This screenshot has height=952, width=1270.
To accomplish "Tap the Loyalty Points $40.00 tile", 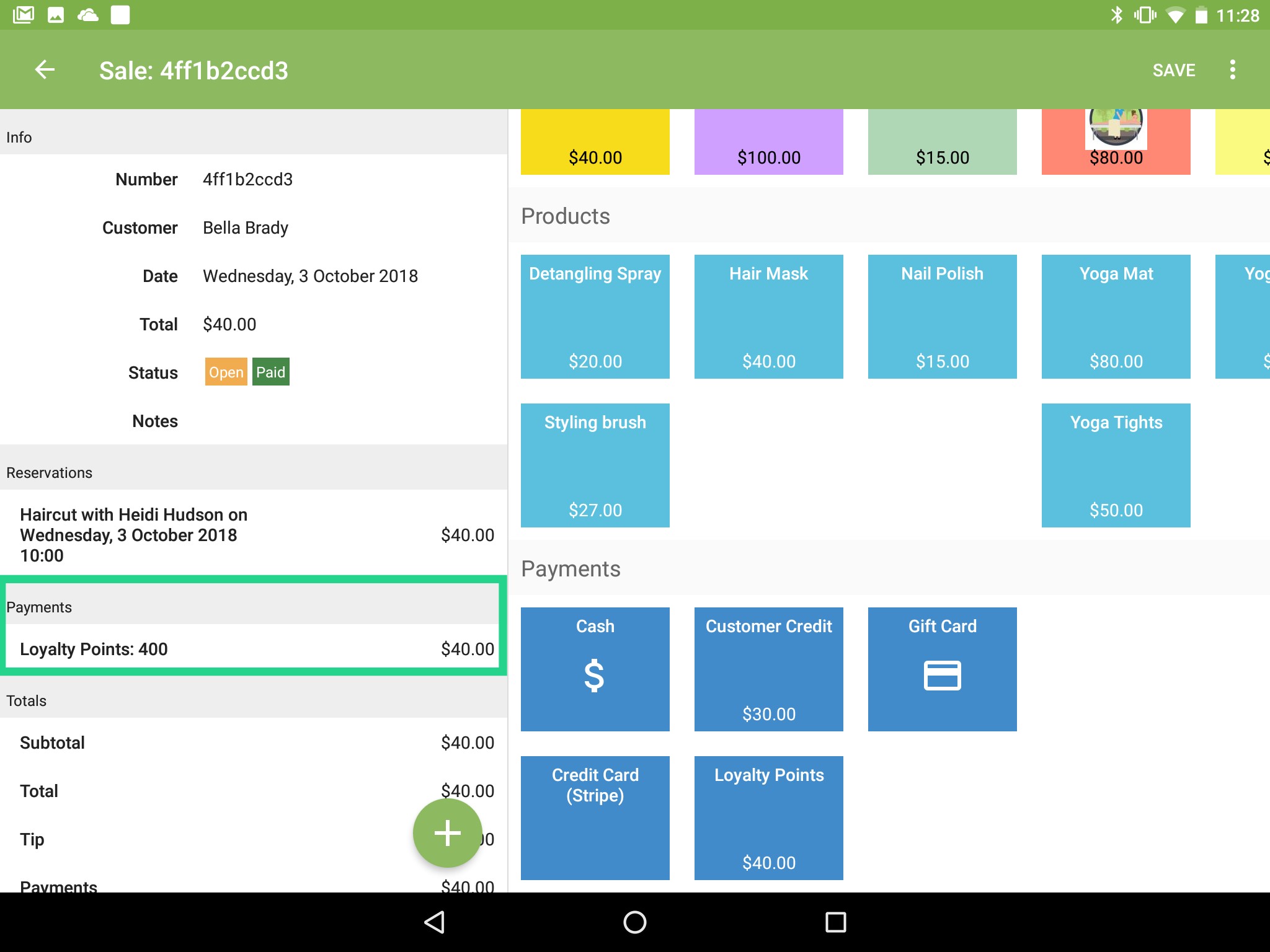I will [x=768, y=818].
